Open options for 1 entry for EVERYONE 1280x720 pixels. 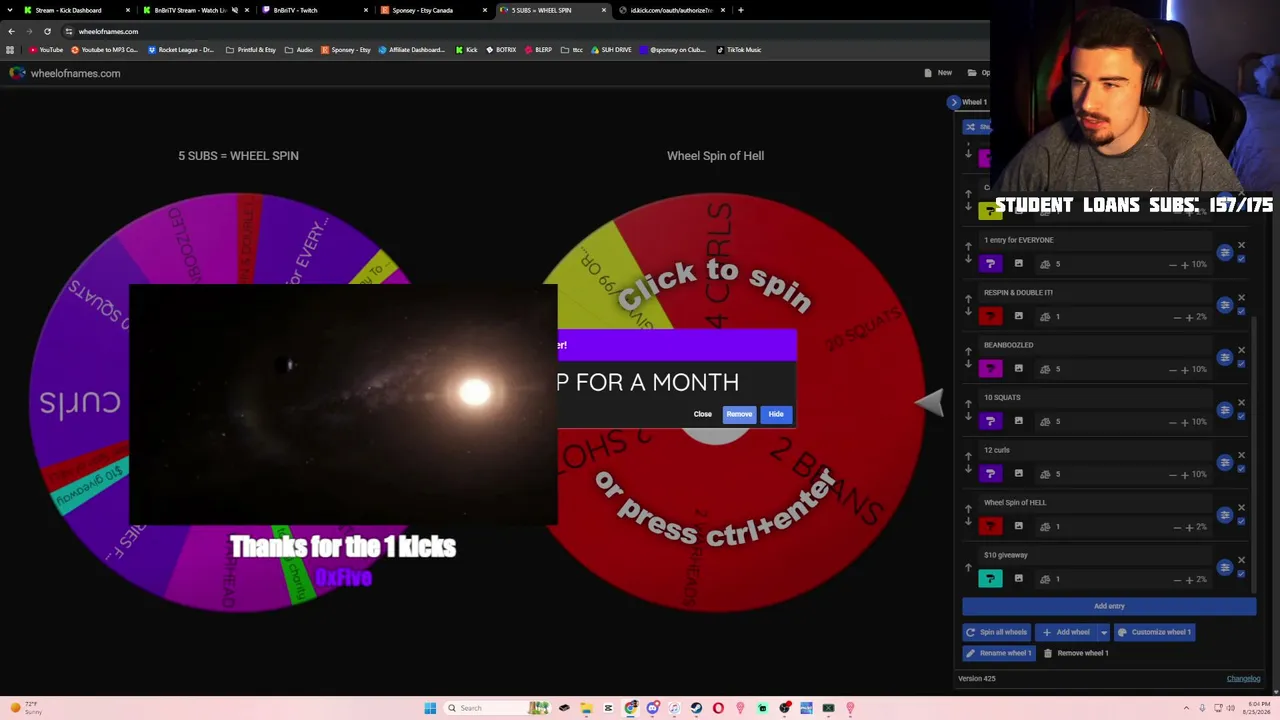click(x=1225, y=252)
